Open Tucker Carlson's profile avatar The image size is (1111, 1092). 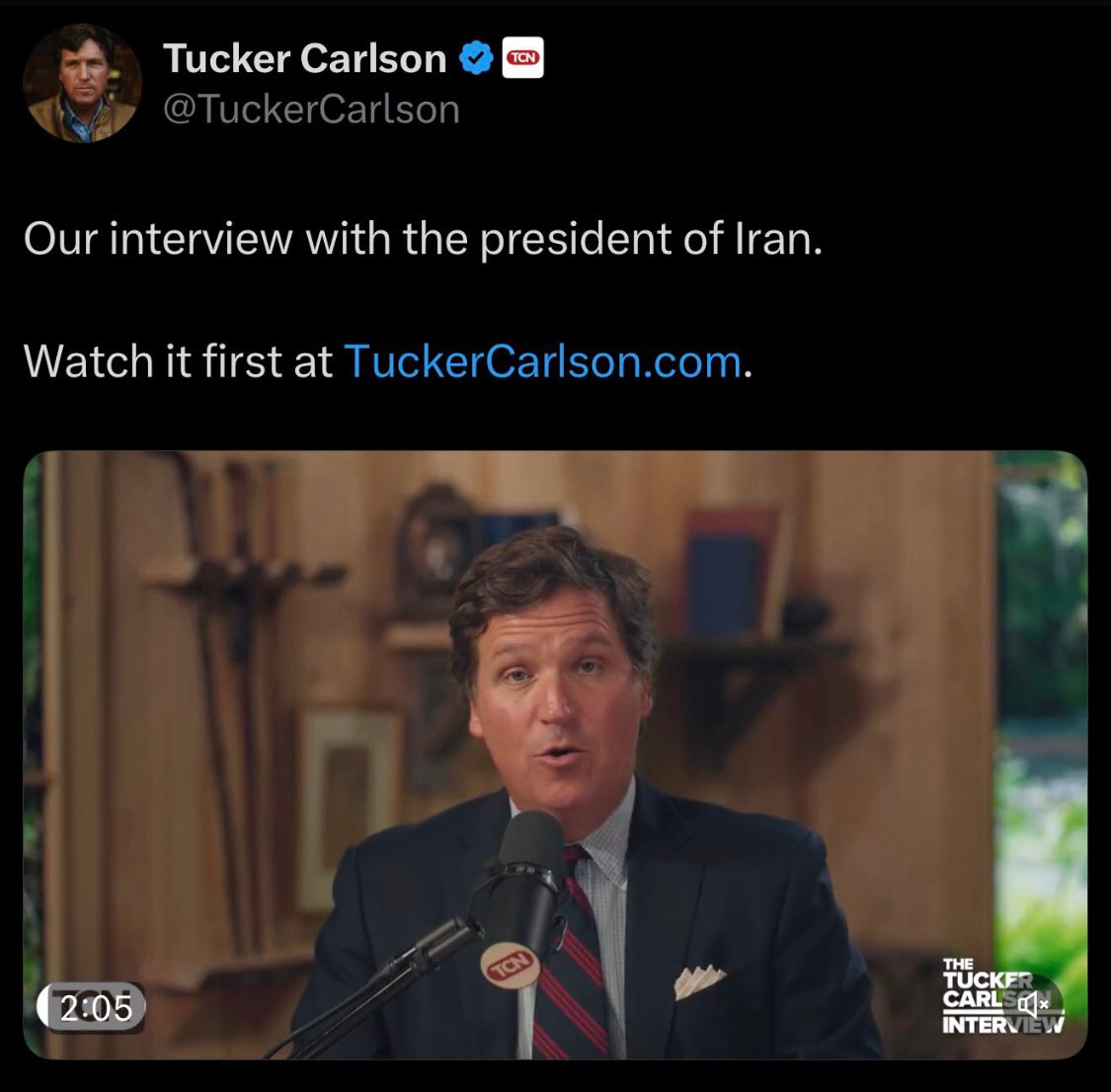point(82,83)
